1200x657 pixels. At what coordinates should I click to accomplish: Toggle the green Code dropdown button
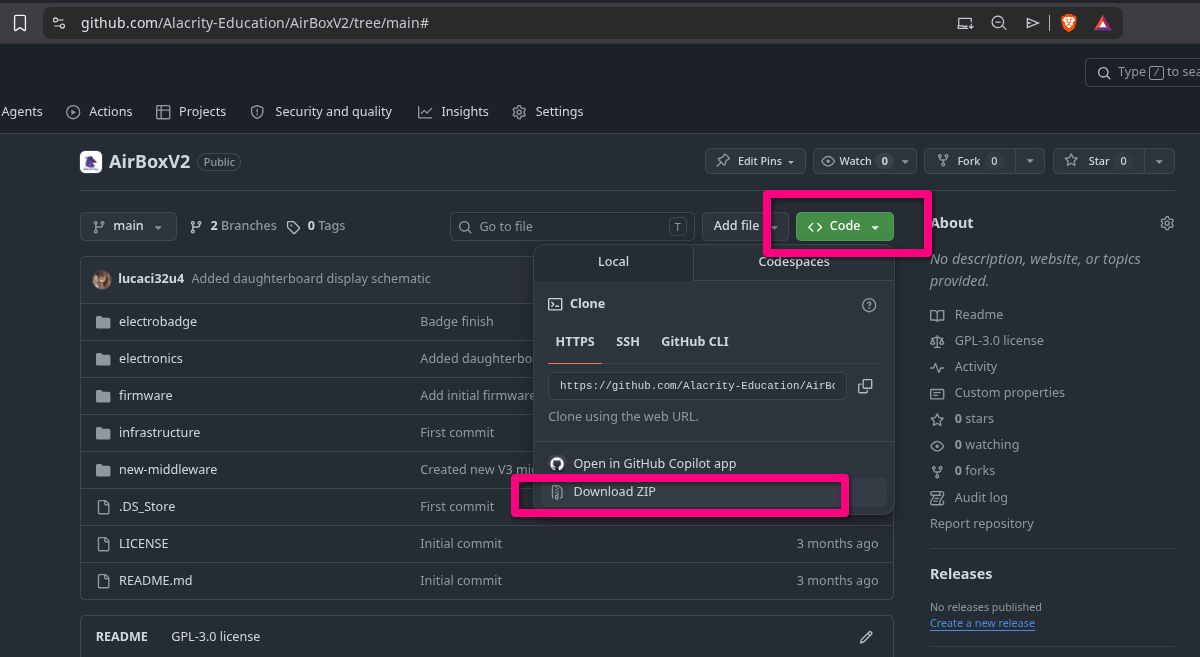845,227
